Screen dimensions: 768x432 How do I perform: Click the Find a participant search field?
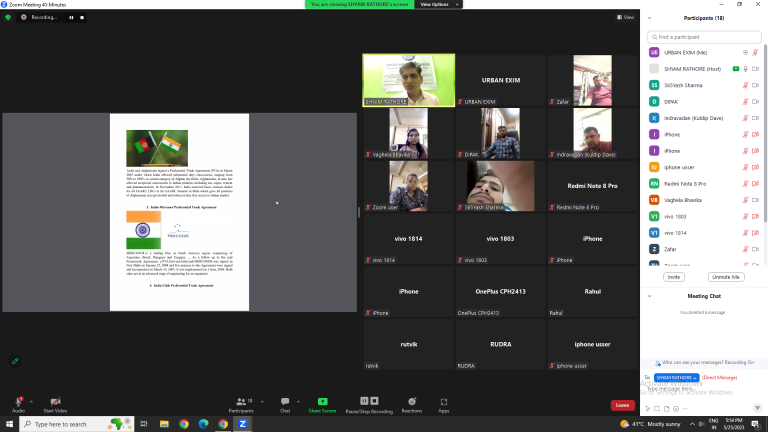pyautogui.click(x=704, y=36)
